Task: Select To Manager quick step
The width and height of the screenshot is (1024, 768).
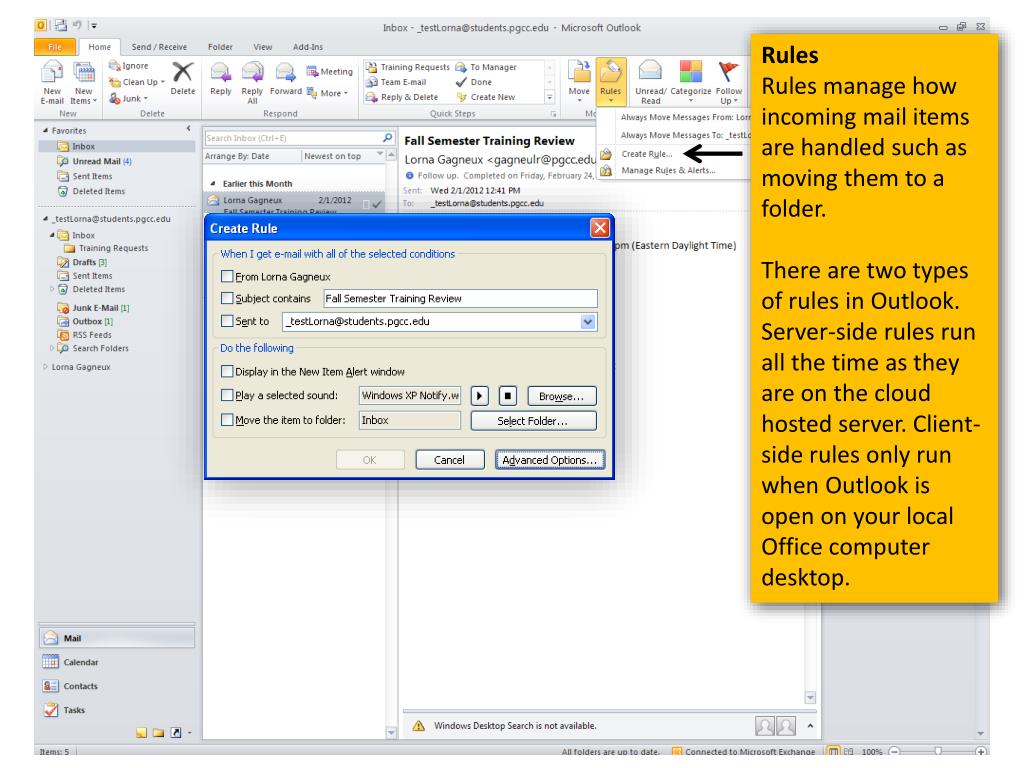Action: [486, 67]
